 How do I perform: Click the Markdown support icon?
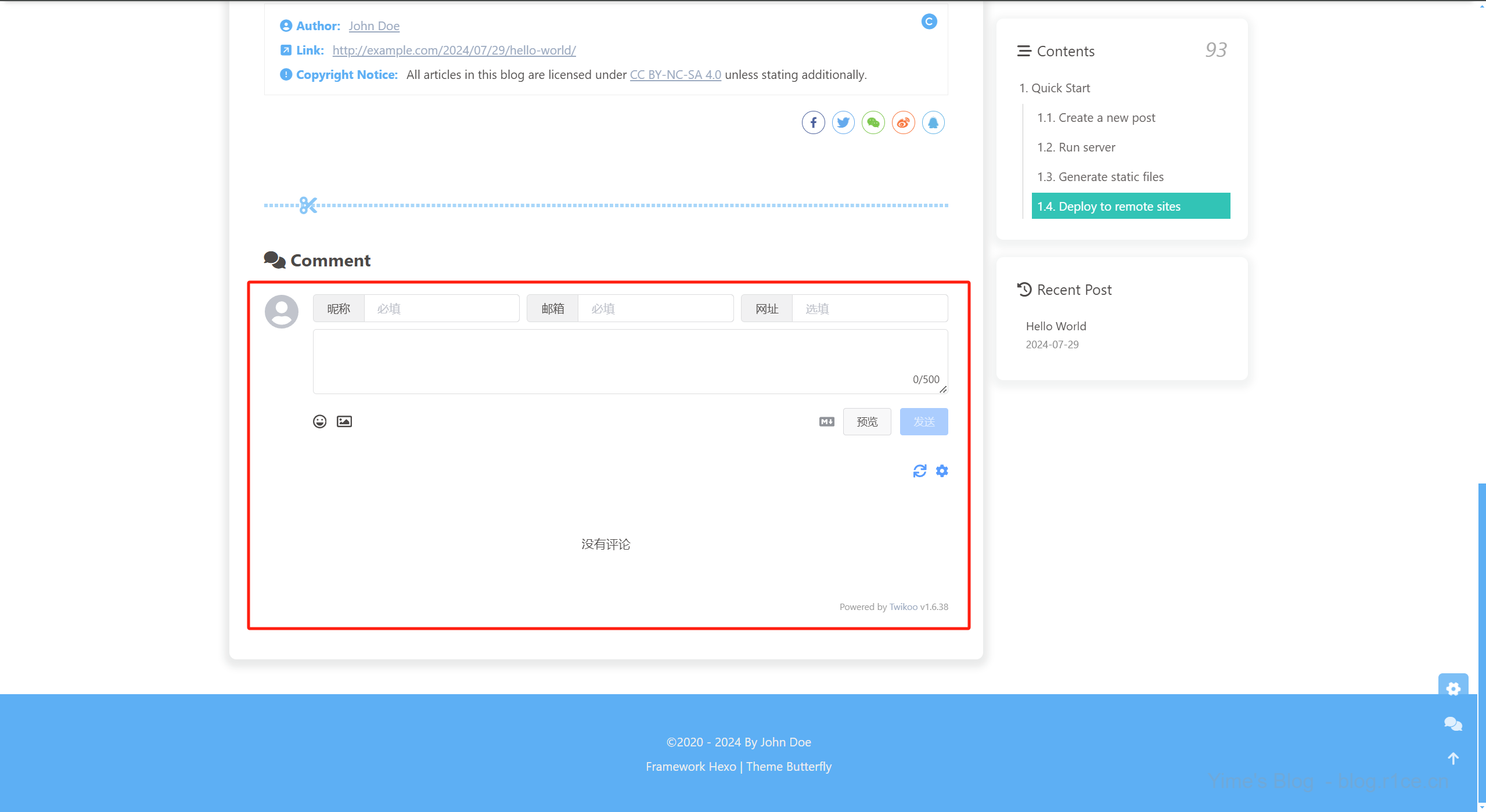tap(827, 421)
